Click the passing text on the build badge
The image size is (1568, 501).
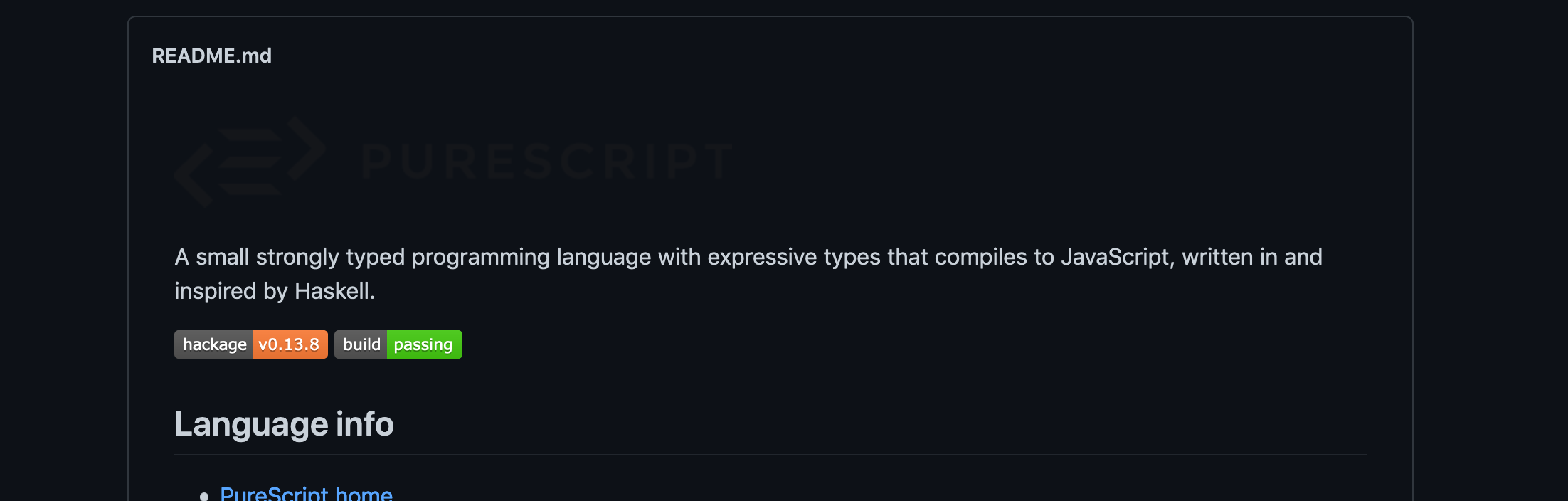coord(424,344)
